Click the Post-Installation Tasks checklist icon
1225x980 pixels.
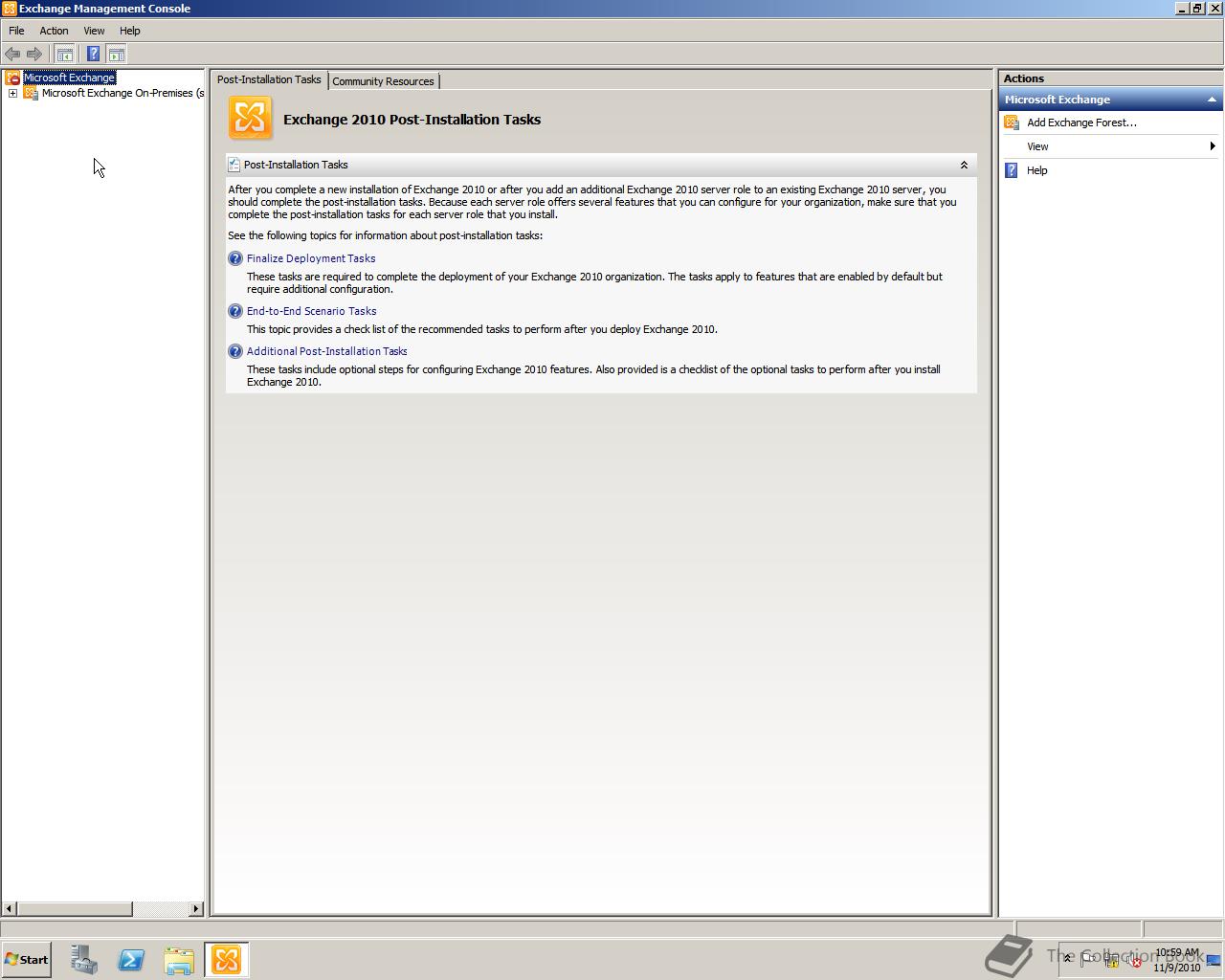pos(234,165)
